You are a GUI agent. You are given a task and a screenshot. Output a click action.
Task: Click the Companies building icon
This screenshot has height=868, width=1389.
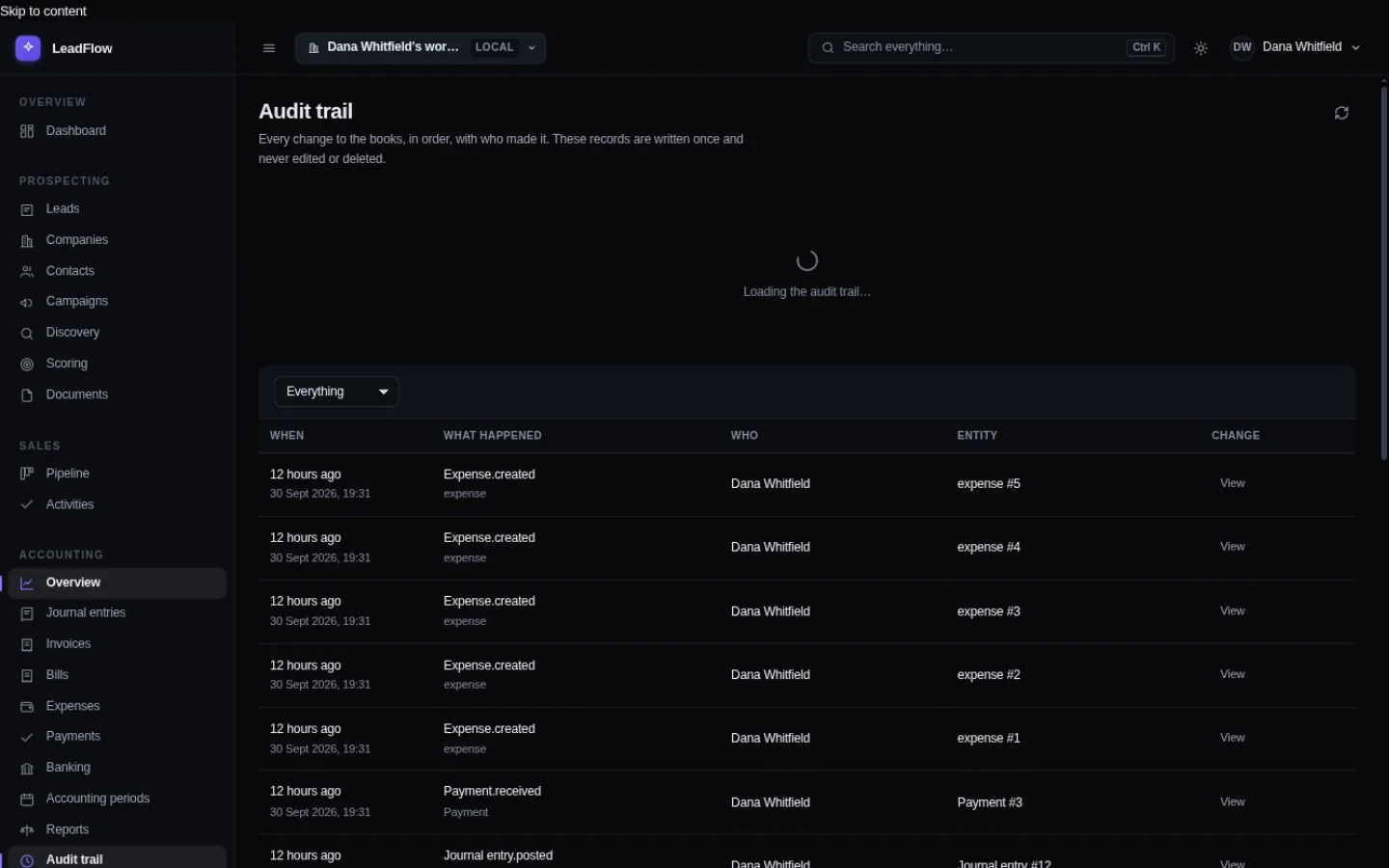click(27, 240)
